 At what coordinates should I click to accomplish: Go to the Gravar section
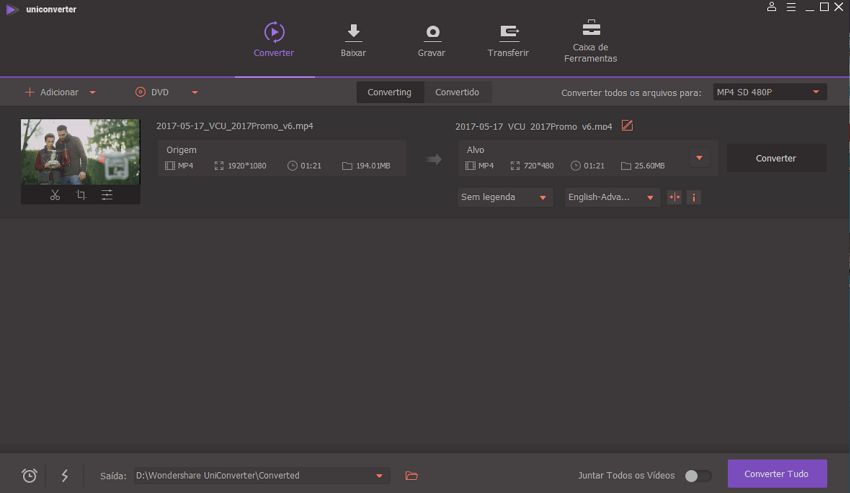[431, 40]
